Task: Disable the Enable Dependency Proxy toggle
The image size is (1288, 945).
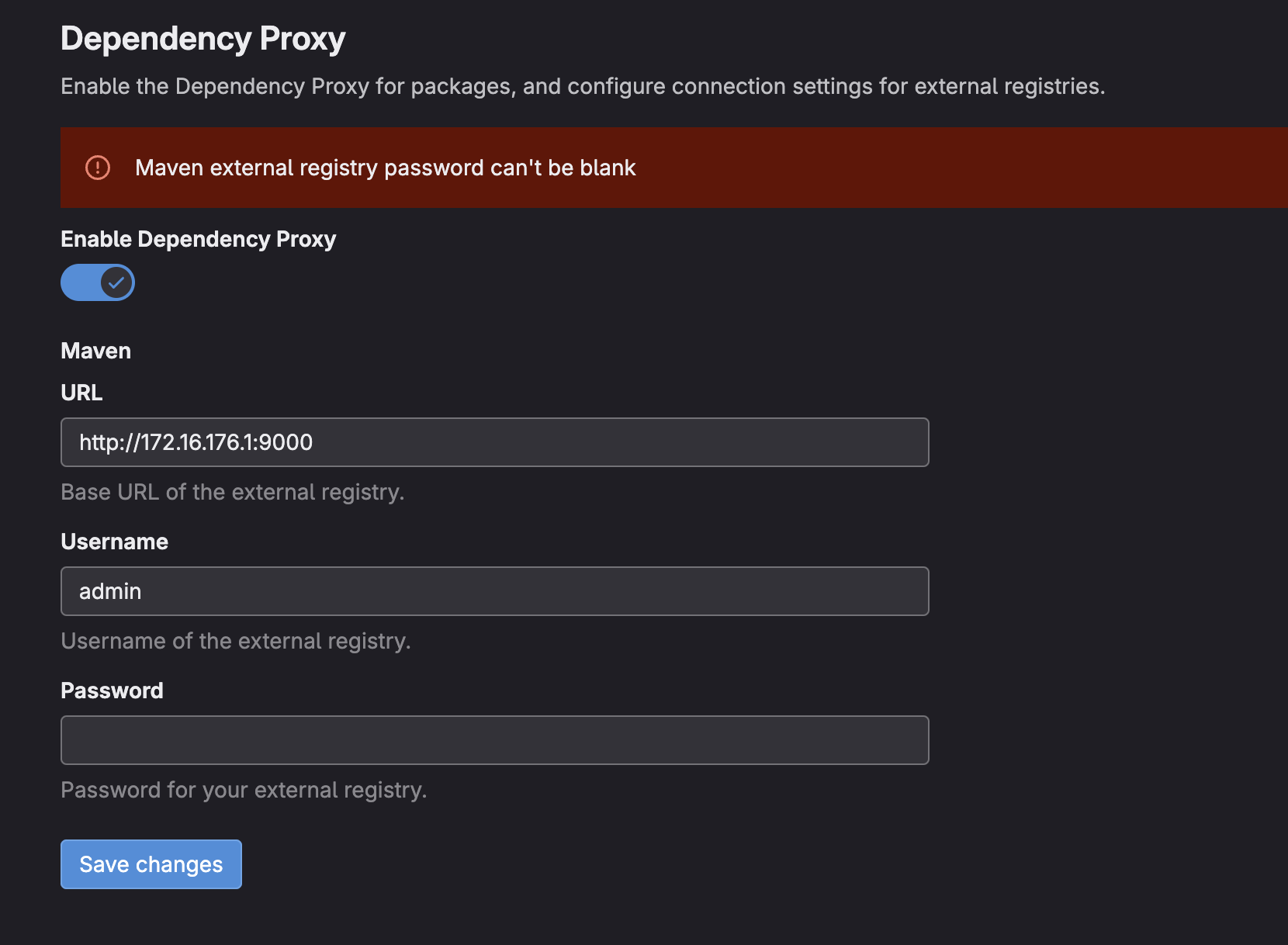Action: point(98,282)
